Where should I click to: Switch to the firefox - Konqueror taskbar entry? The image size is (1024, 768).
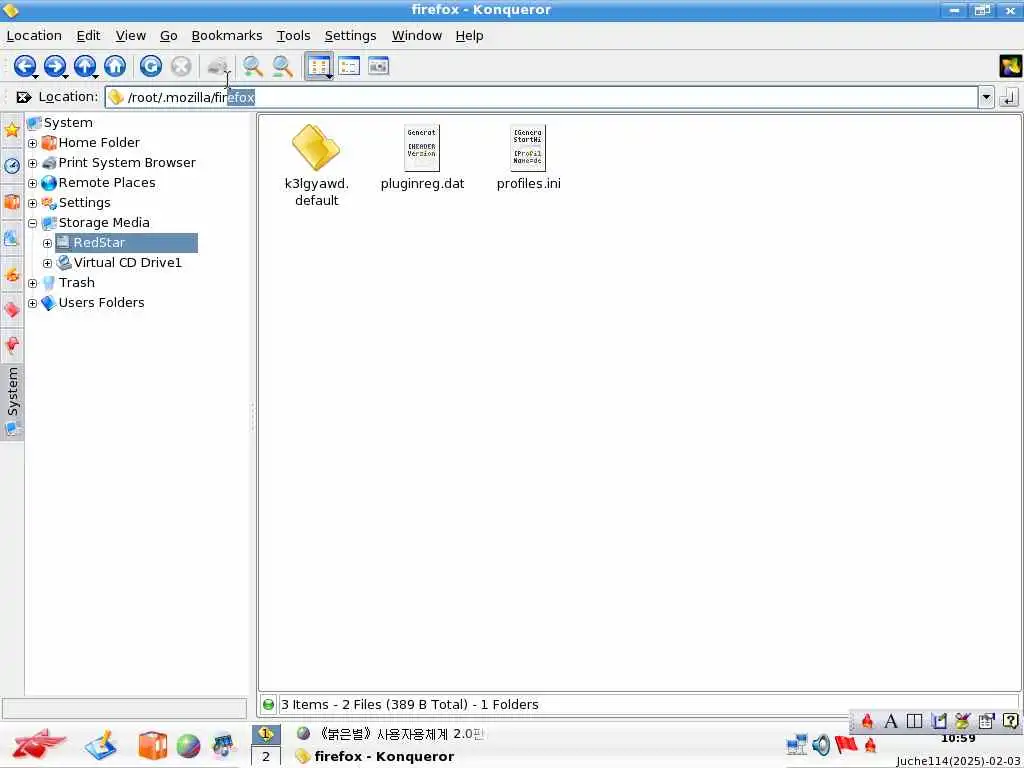coord(374,756)
